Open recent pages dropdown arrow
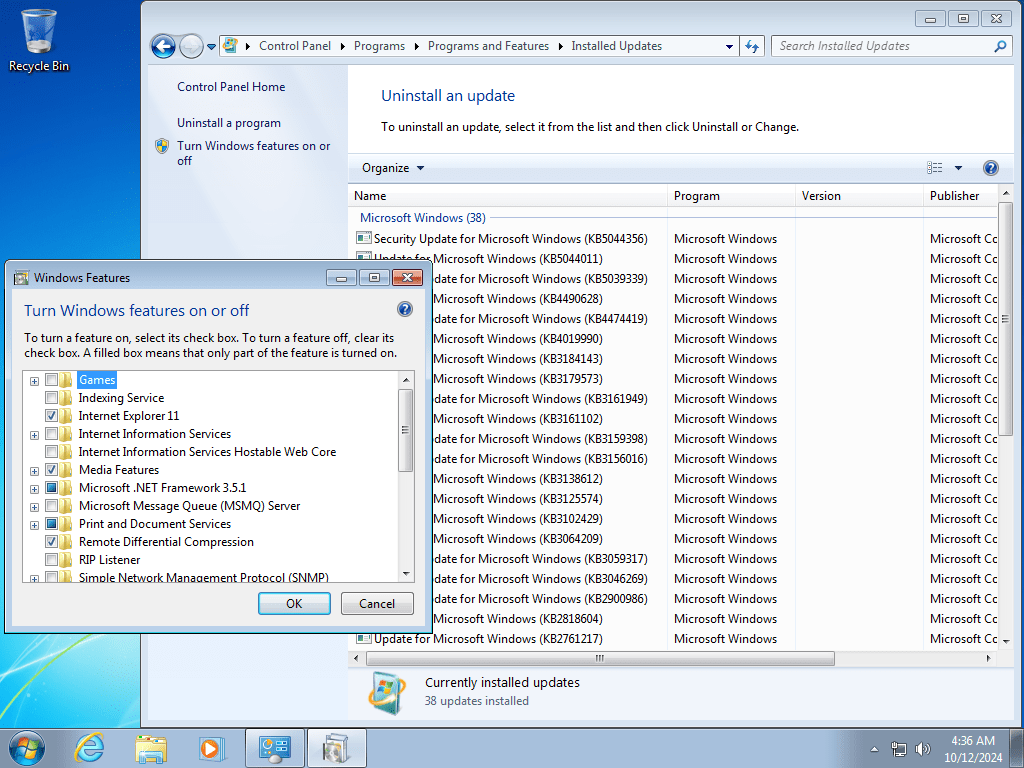 [211, 47]
